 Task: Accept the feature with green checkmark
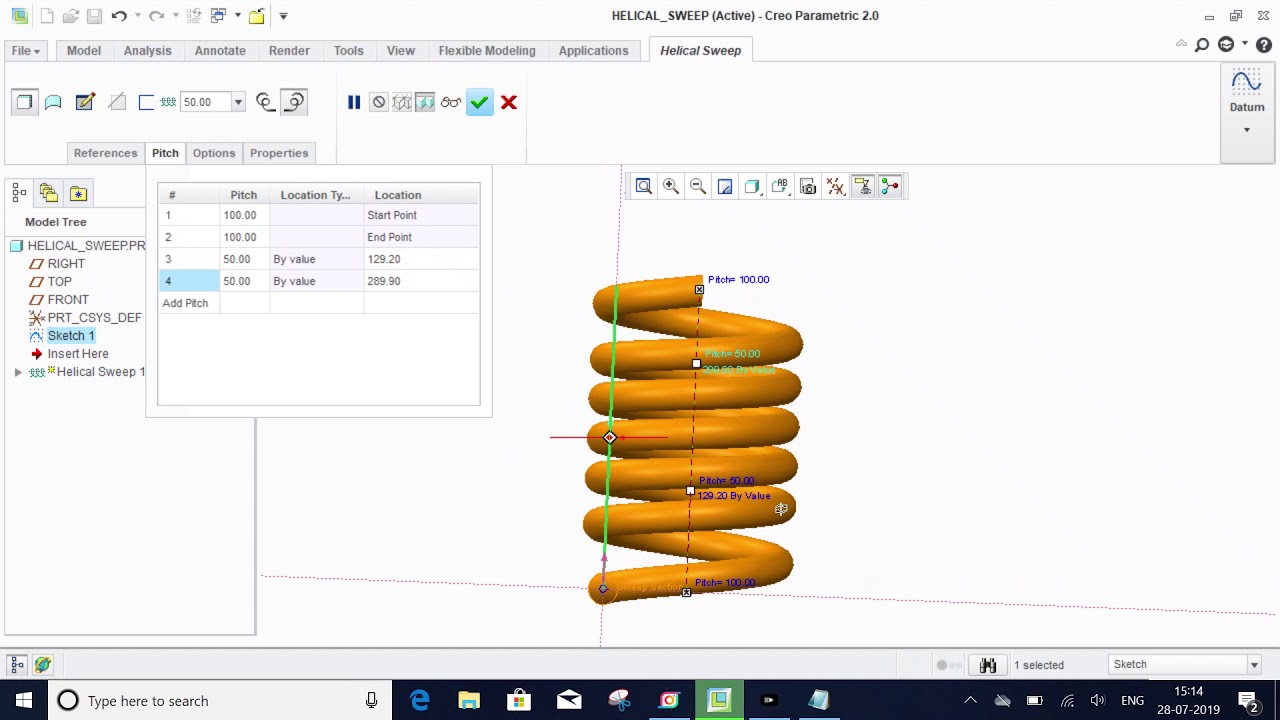pyautogui.click(x=480, y=102)
